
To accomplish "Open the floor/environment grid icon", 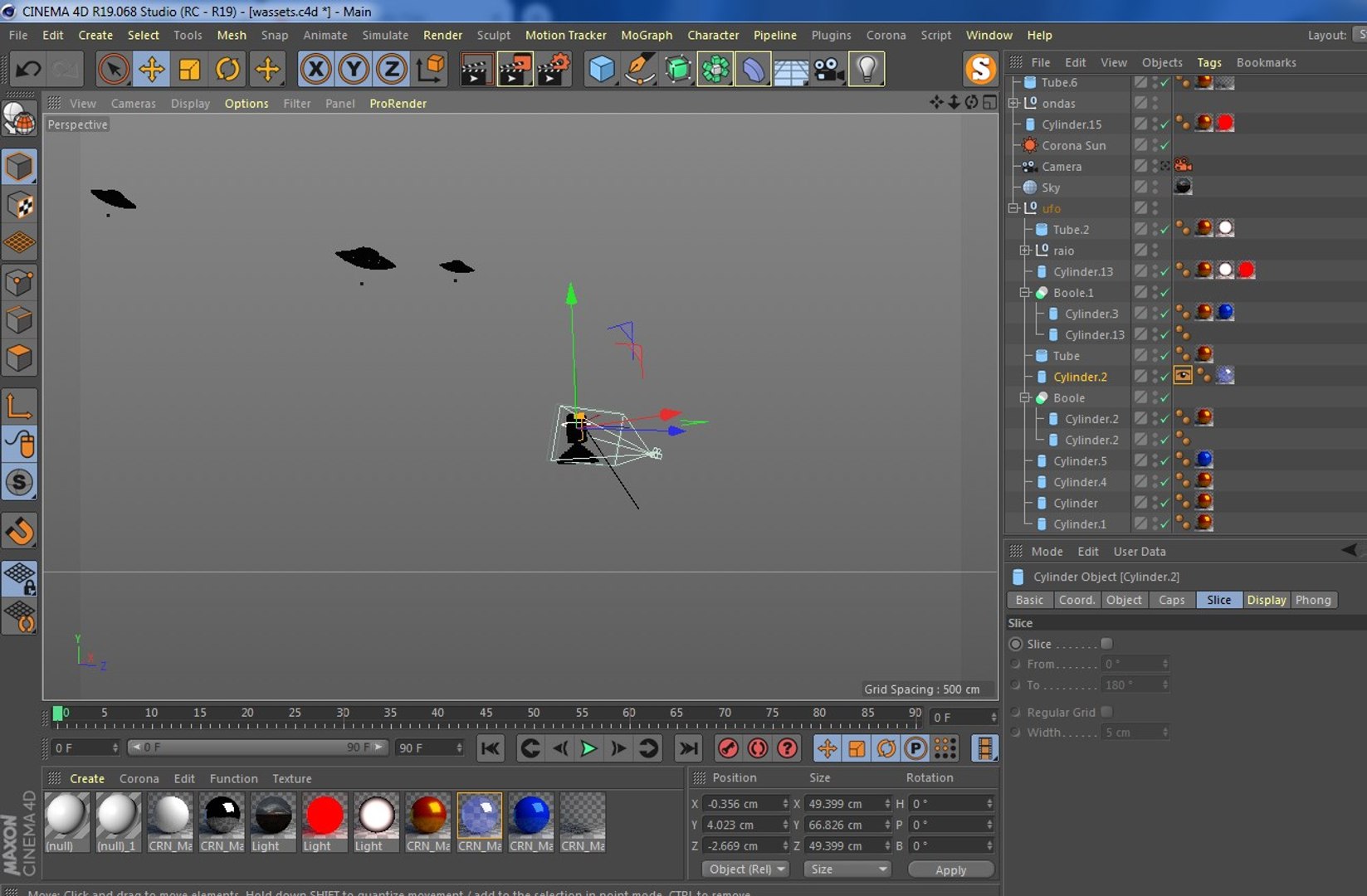I will tap(791, 69).
